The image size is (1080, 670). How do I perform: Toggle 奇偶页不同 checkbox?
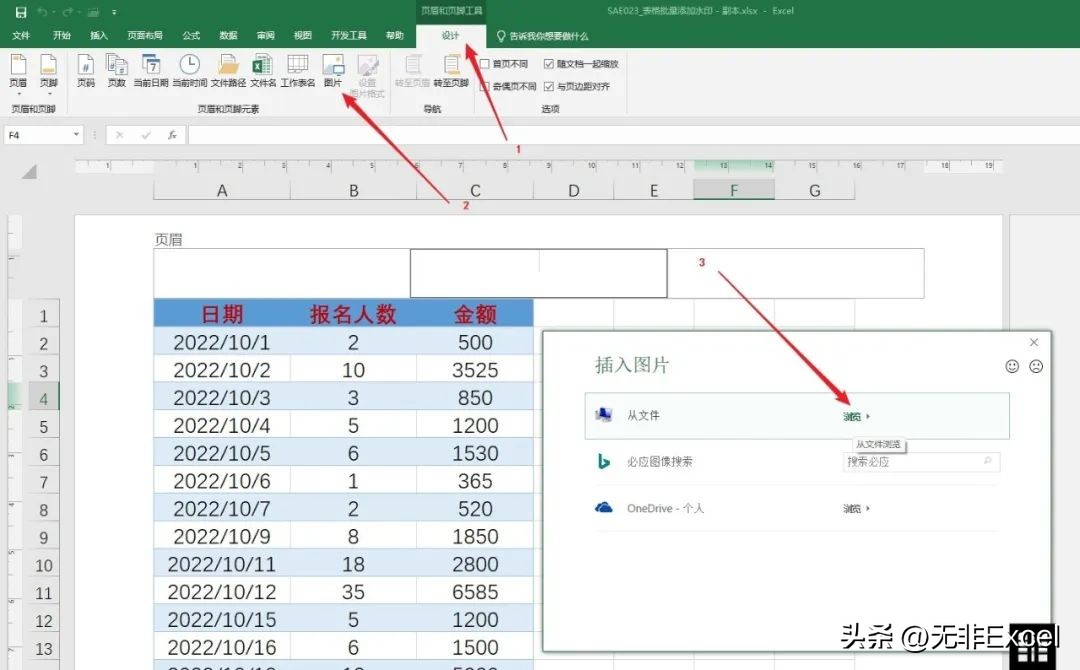485,87
